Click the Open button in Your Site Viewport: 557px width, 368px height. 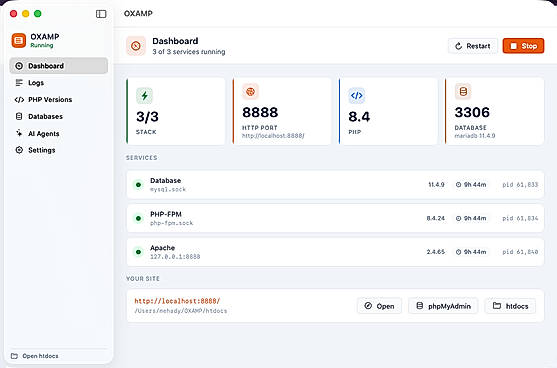click(x=379, y=306)
